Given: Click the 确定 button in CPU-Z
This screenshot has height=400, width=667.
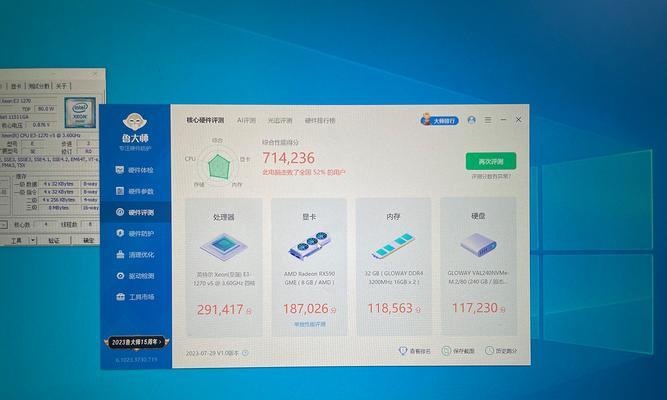Looking at the screenshot, I should click(88, 240).
